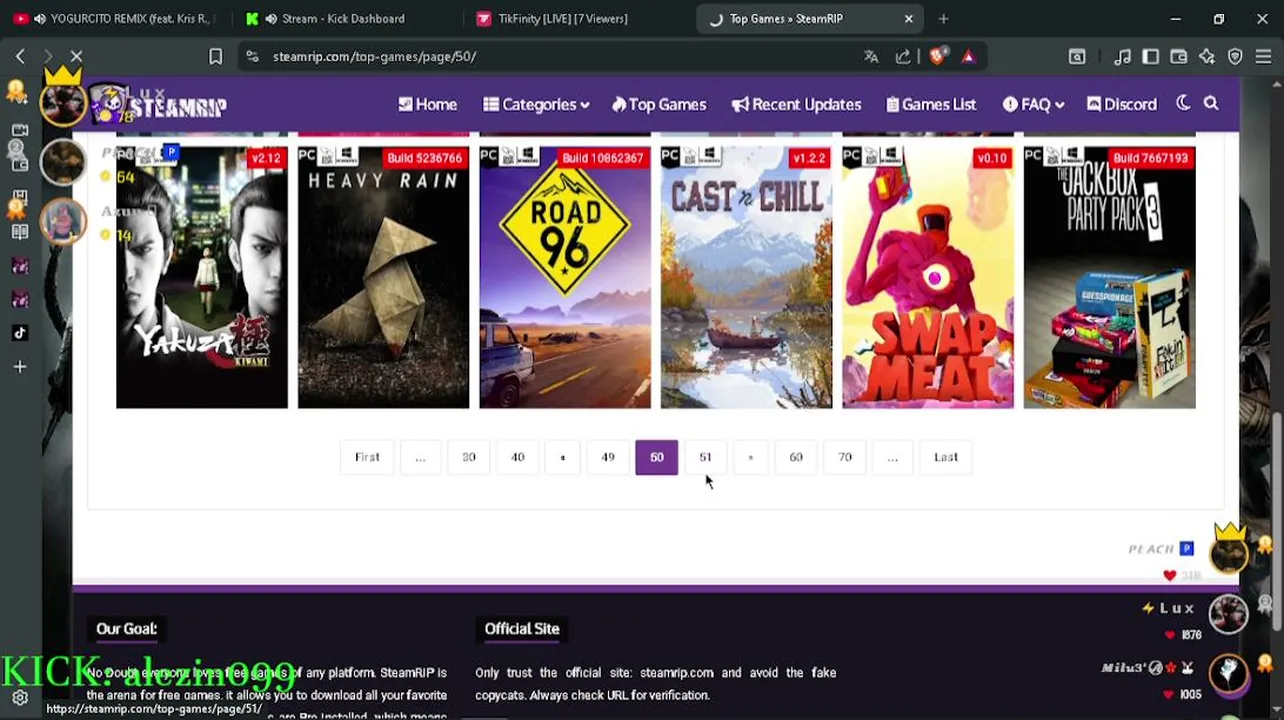The width and height of the screenshot is (1284, 720).
Task: Open the Top Games menu item
Action: pos(659,104)
